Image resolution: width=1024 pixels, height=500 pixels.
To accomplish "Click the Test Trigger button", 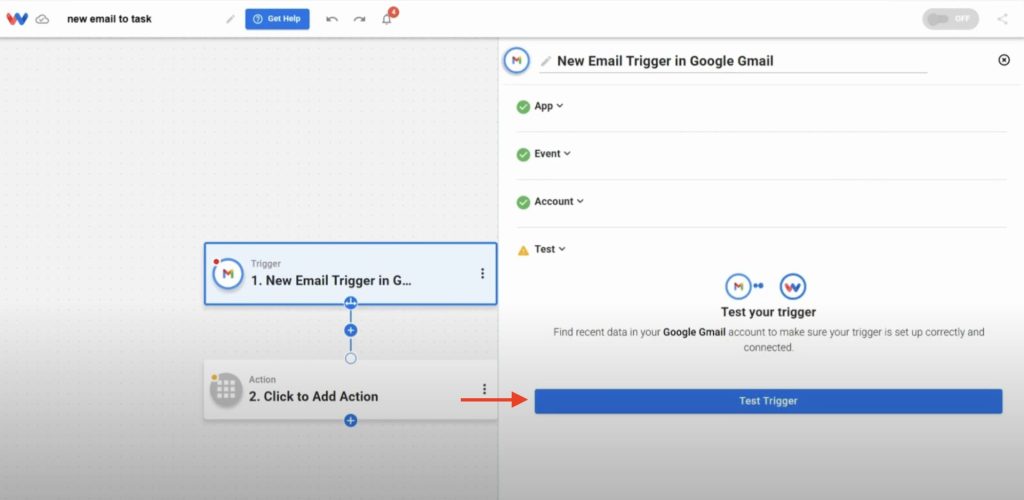I will [x=768, y=401].
